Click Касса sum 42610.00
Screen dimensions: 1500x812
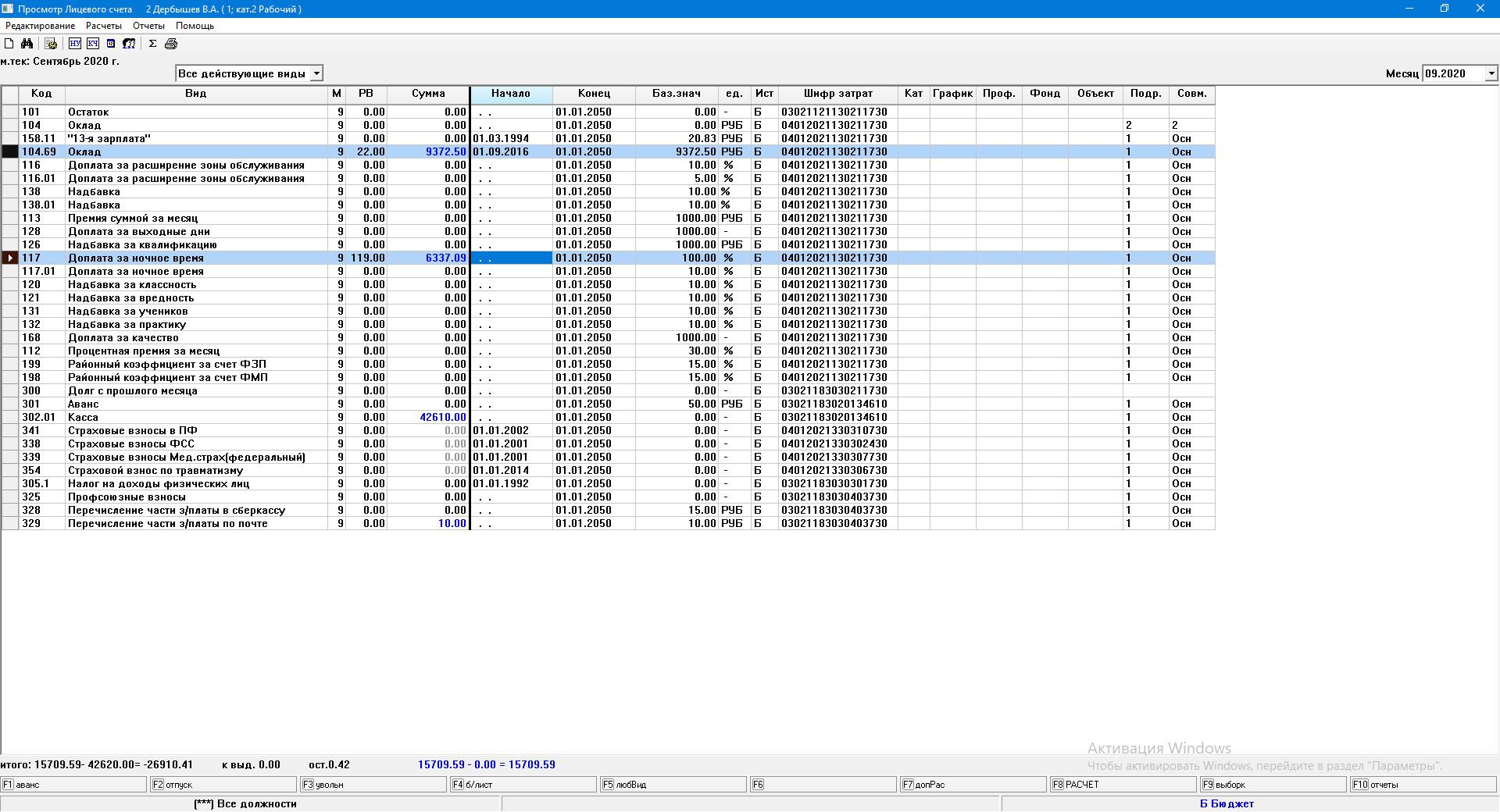tap(428, 417)
